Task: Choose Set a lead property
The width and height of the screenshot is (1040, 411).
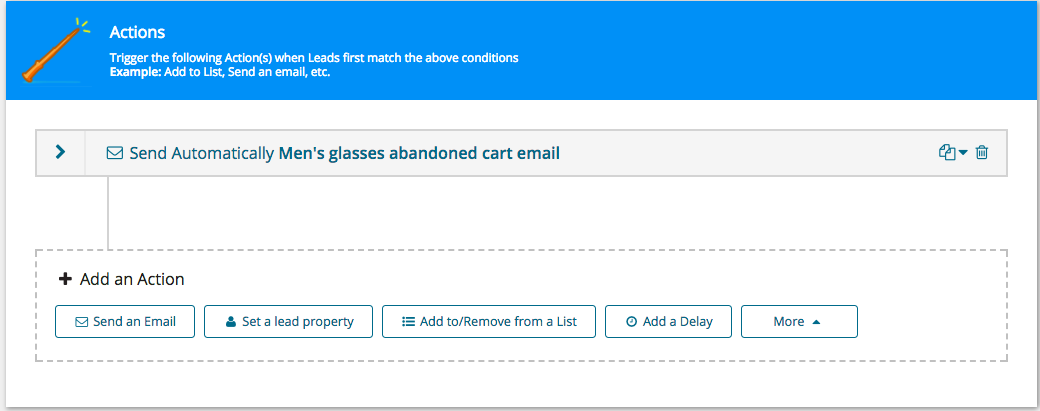Action: (x=288, y=322)
